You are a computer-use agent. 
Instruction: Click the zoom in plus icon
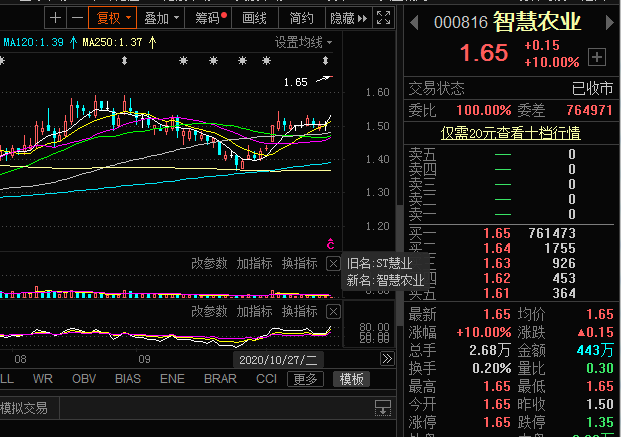tap(55, 18)
